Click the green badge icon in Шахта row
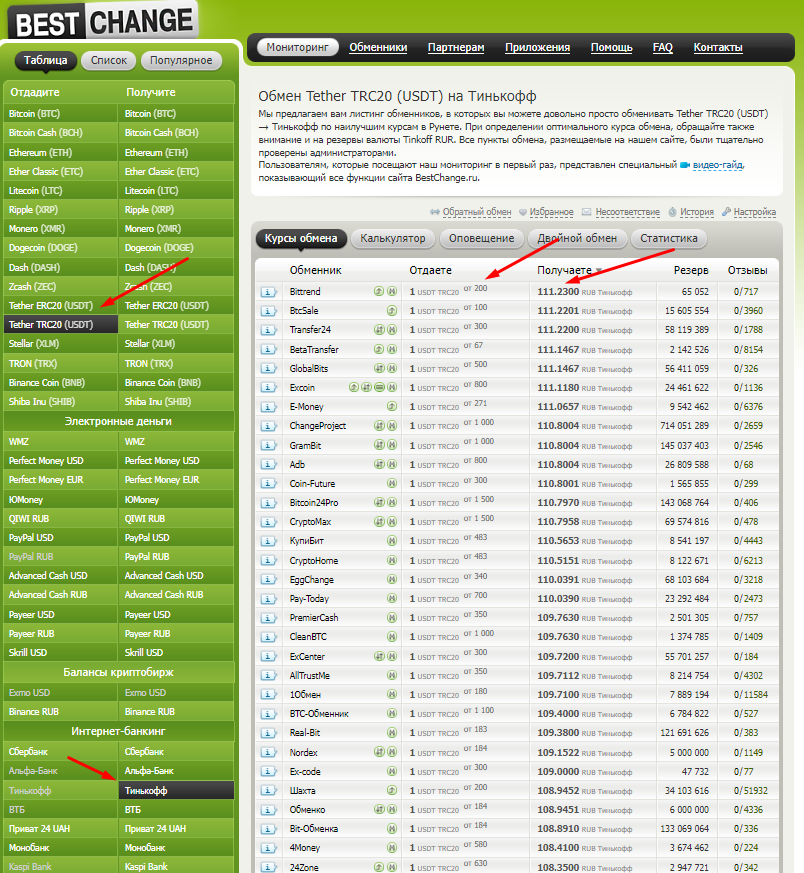 point(392,790)
